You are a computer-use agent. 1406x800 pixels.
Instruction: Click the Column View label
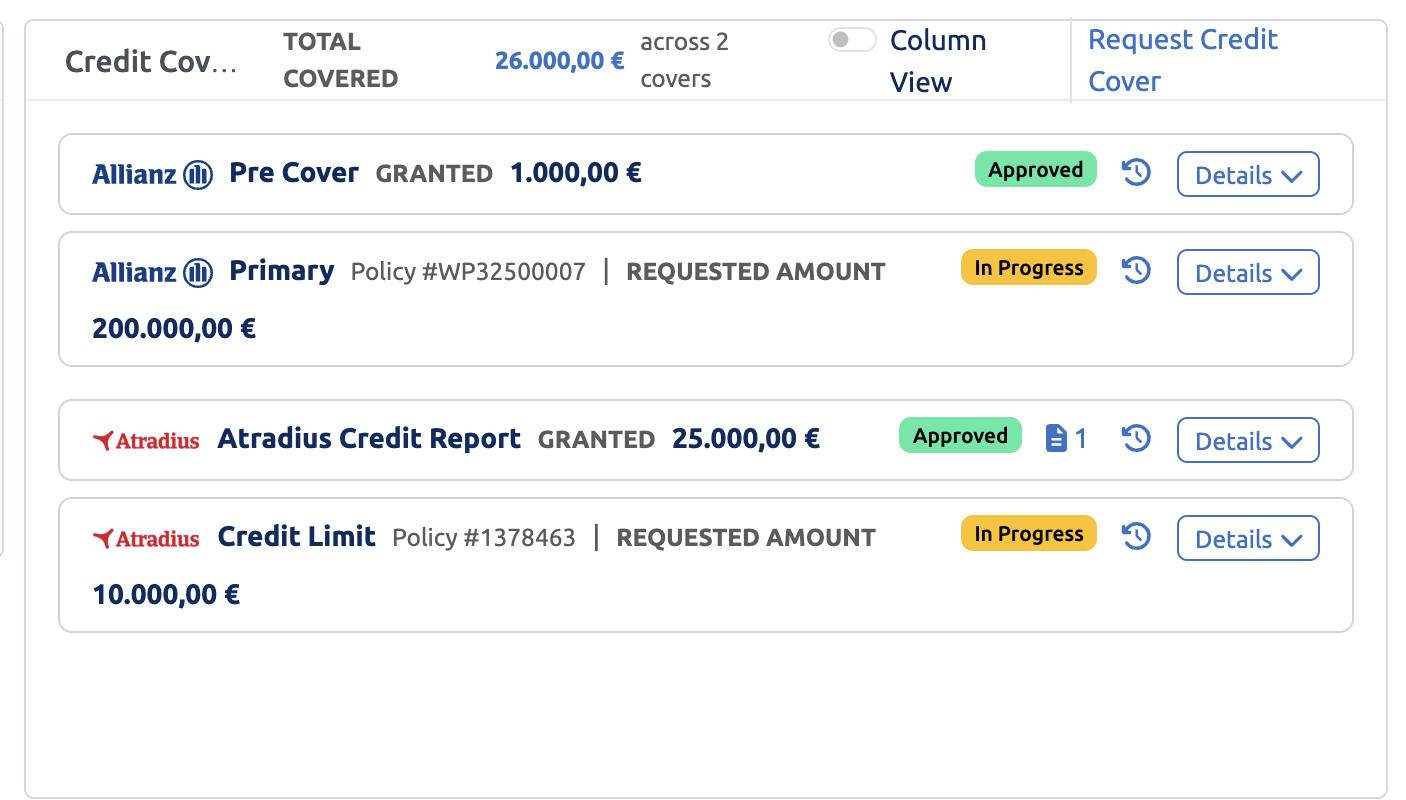938,61
